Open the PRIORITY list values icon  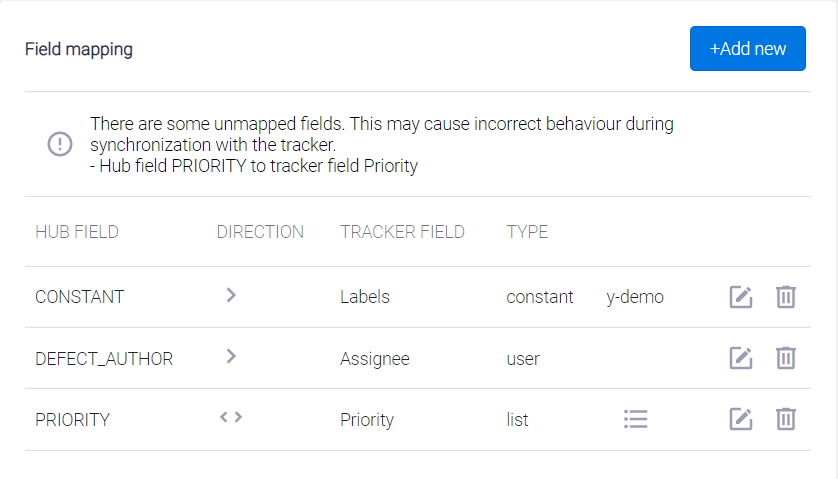635,419
